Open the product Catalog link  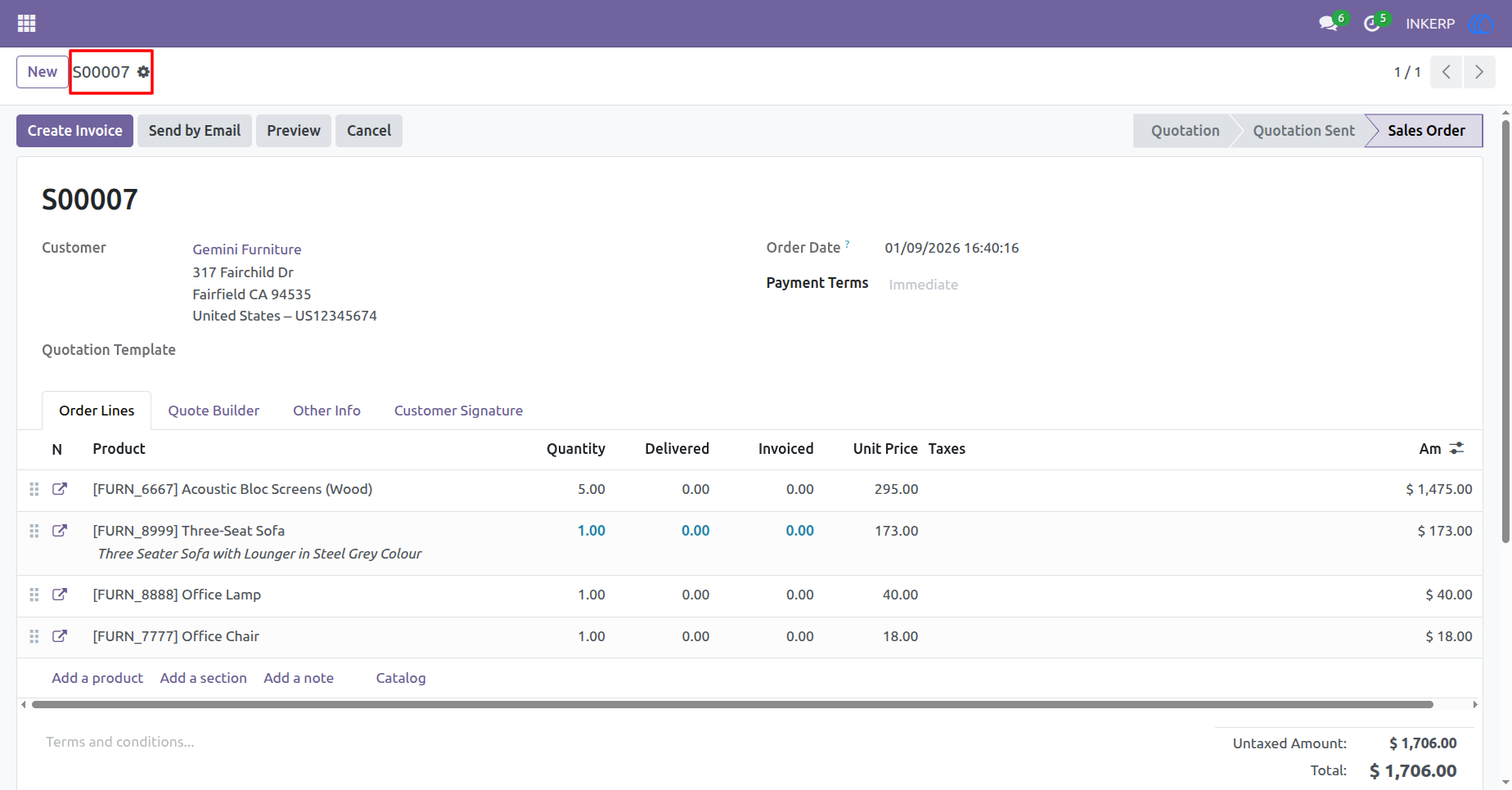pos(401,678)
